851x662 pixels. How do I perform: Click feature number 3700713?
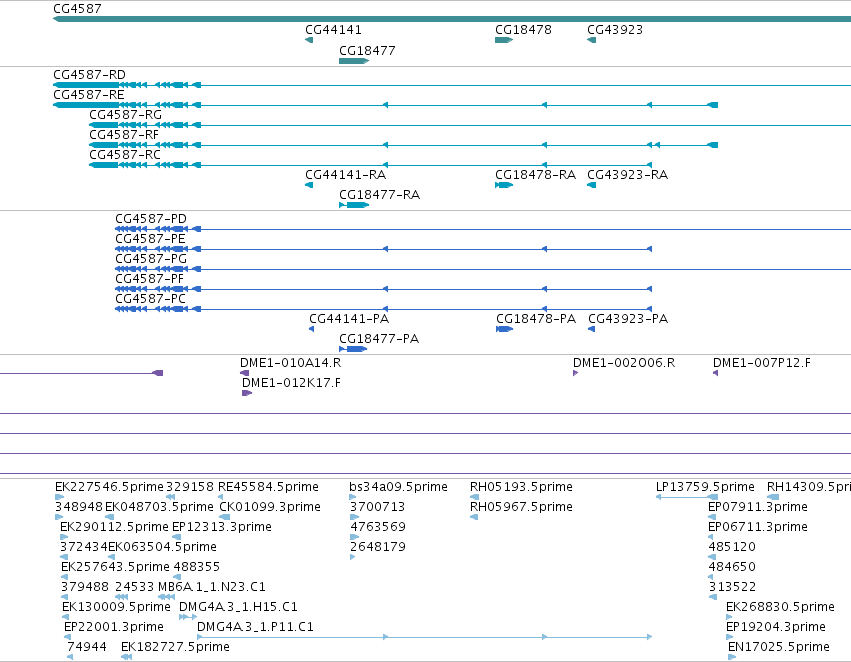pyautogui.click(x=377, y=507)
